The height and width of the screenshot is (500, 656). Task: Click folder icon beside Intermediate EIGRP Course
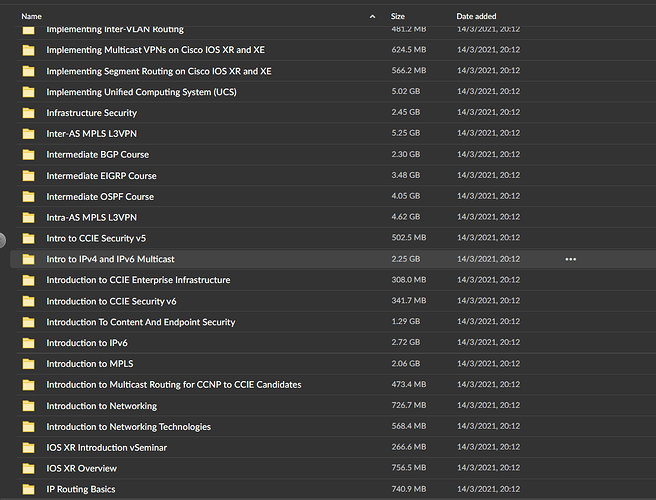pos(28,176)
